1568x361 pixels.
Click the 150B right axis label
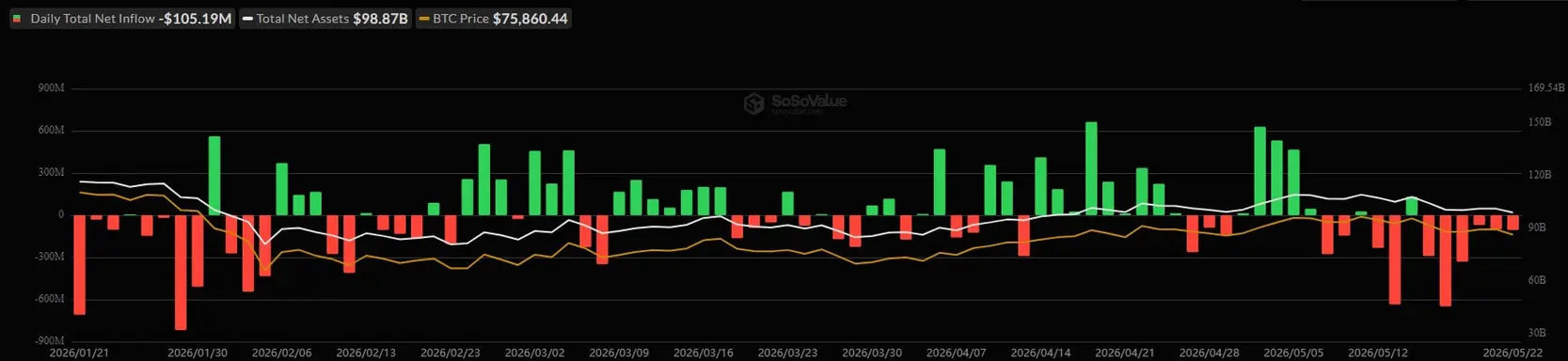[x=1539, y=122]
